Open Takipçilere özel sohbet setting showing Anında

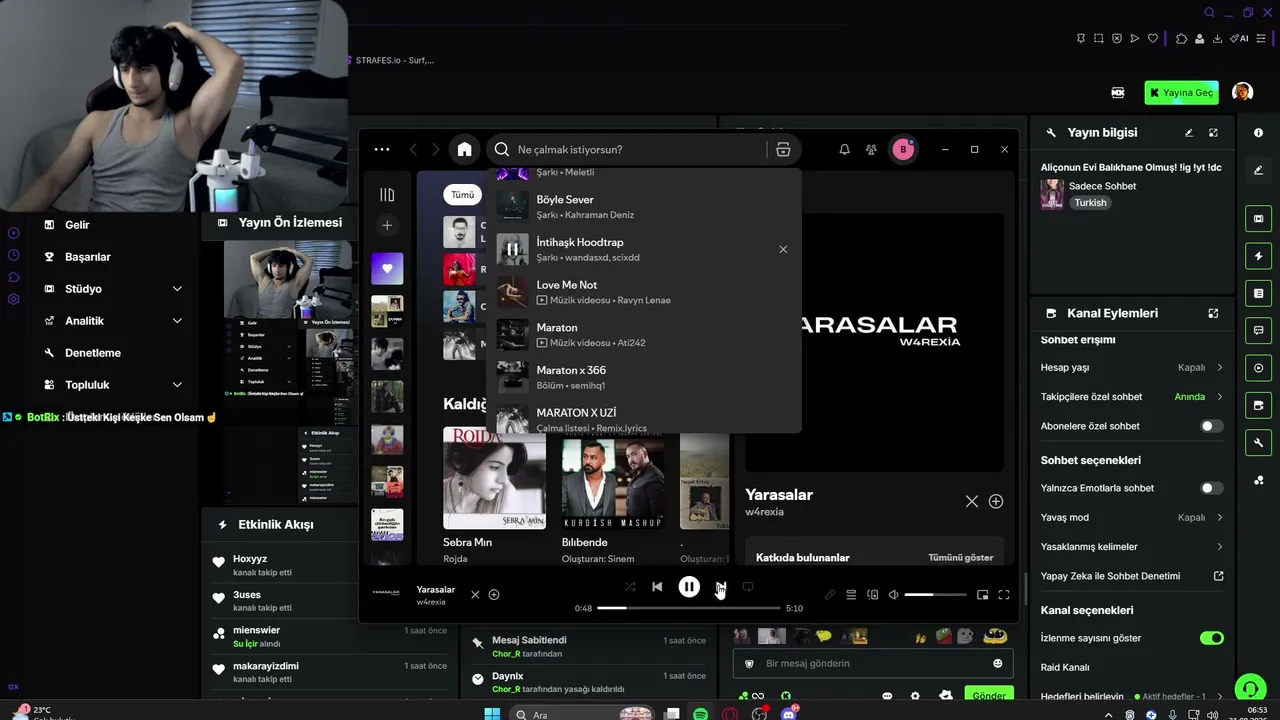(x=1131, y=397)
